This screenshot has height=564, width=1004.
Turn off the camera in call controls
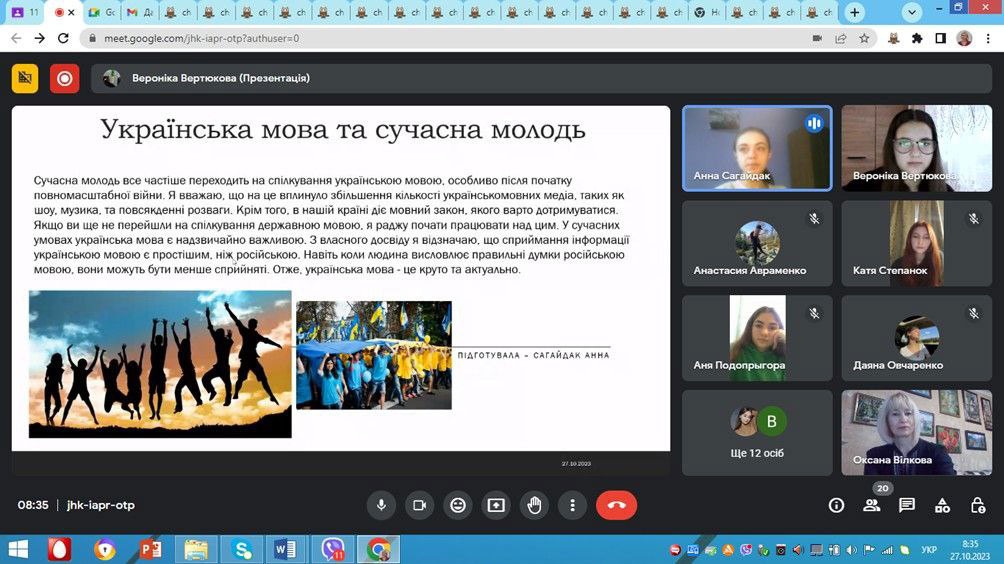(419, 505)
